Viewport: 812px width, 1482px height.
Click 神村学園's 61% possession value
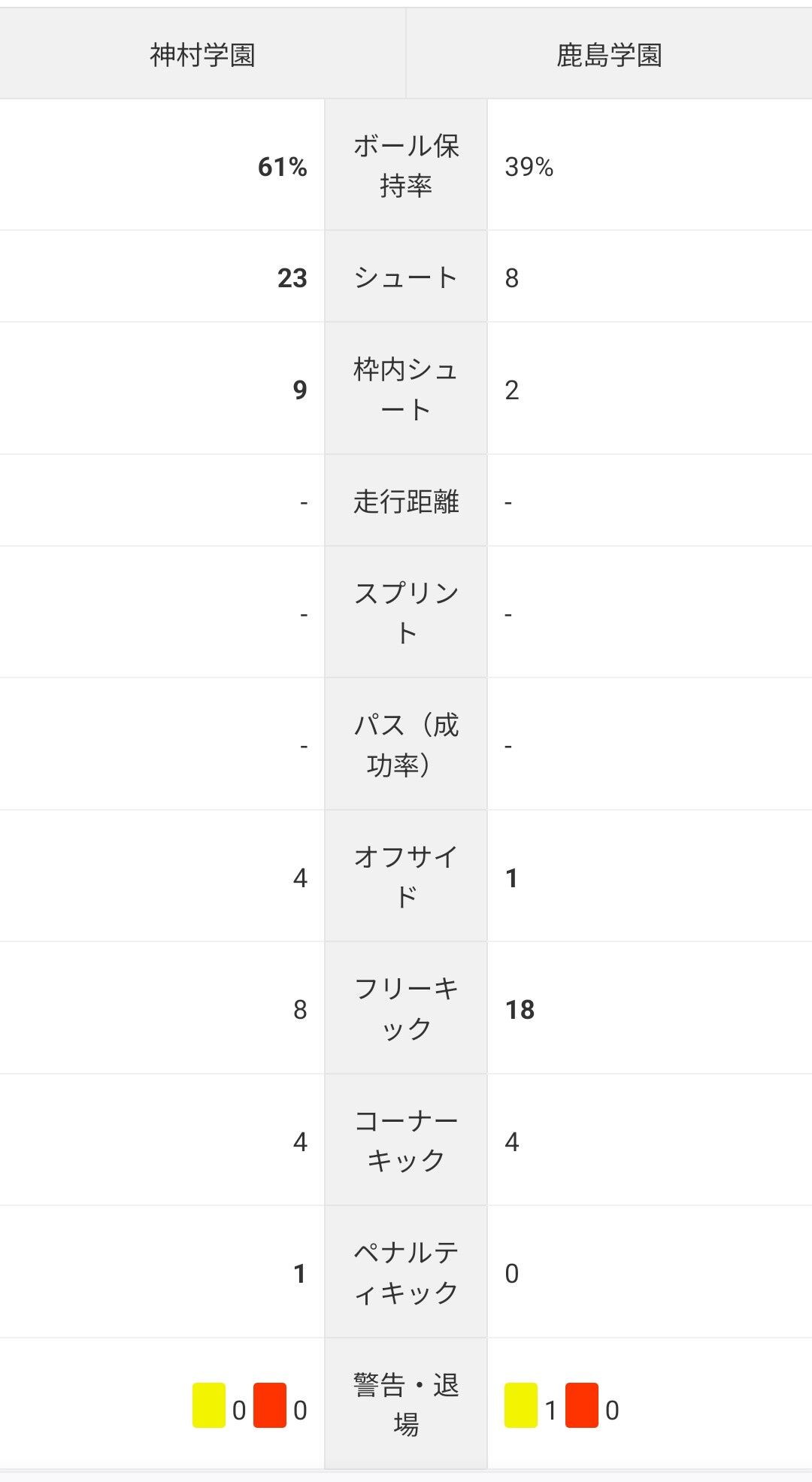coord(282,166)
